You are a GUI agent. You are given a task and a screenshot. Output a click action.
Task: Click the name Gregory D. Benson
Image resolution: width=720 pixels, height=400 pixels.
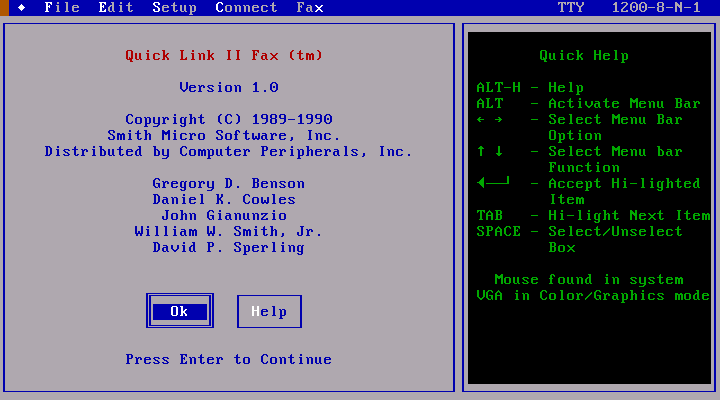click(229, 184)
